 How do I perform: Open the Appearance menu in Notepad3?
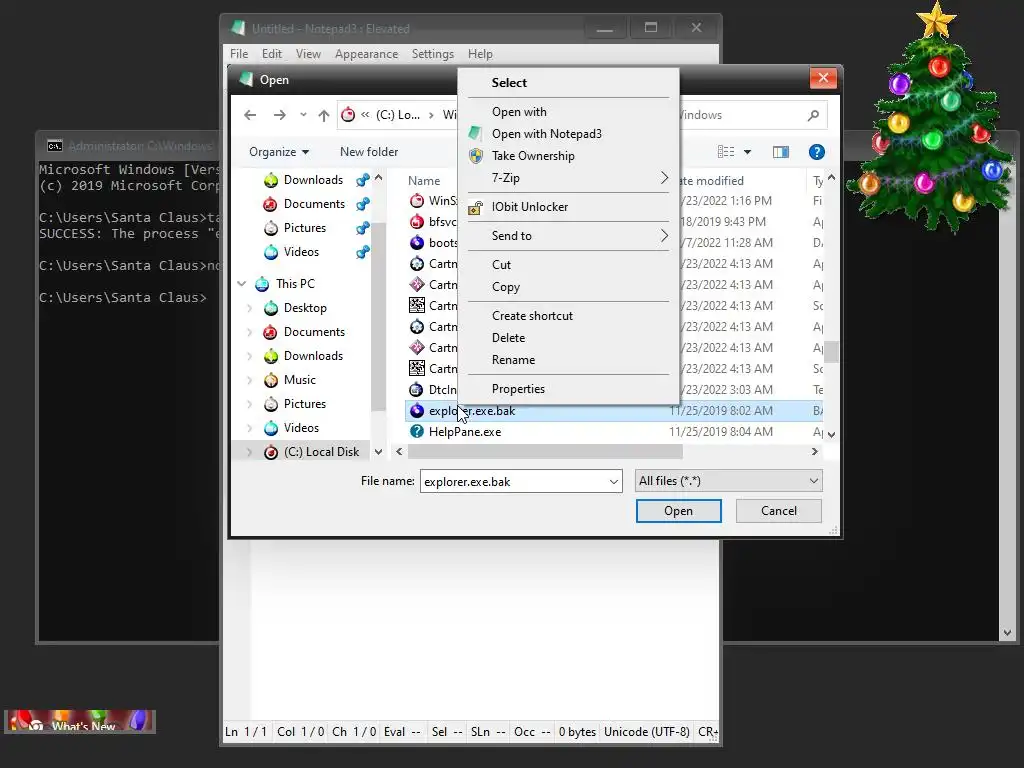coord(366,54)
